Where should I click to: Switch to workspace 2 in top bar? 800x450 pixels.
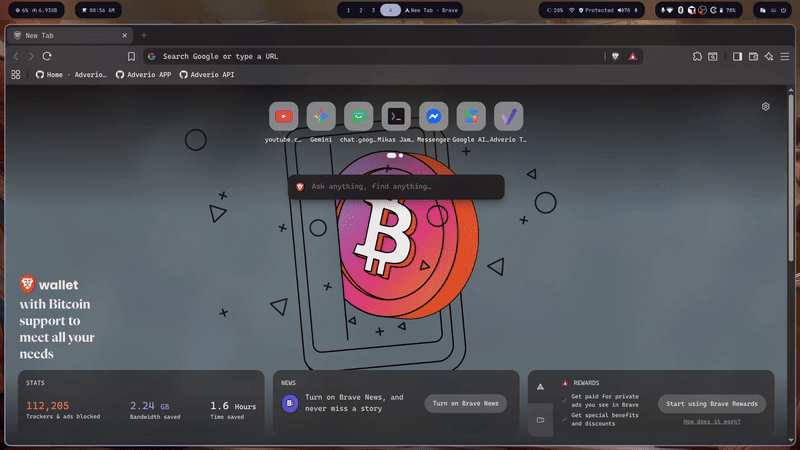361,10
